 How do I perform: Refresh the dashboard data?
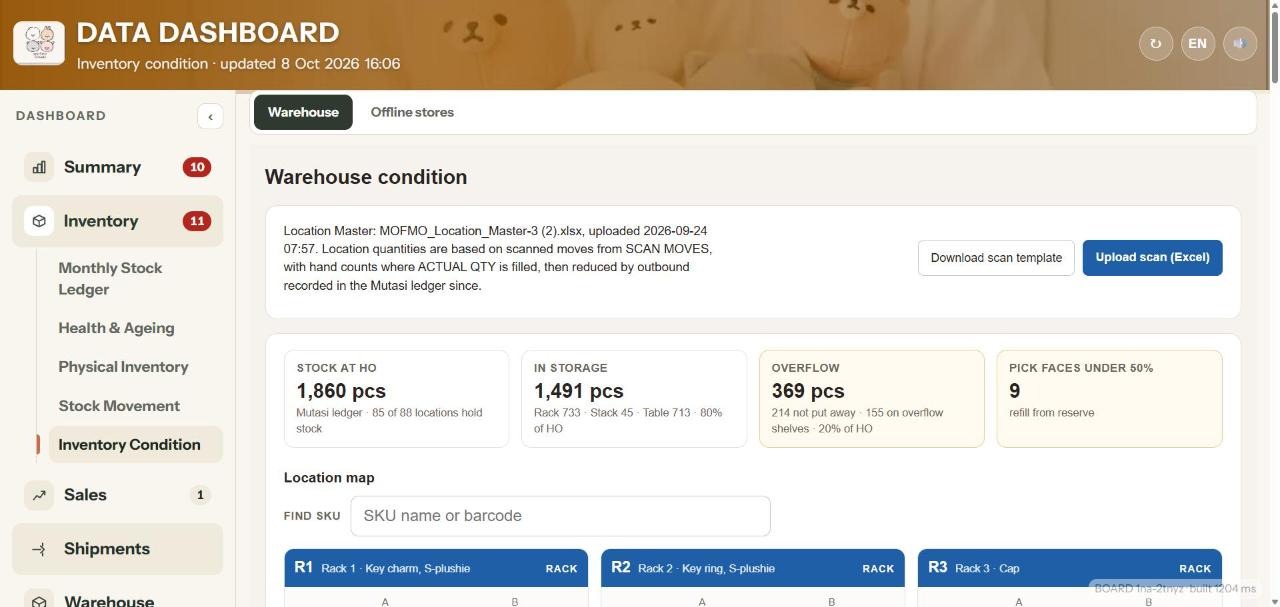[x=1156, y=43]
